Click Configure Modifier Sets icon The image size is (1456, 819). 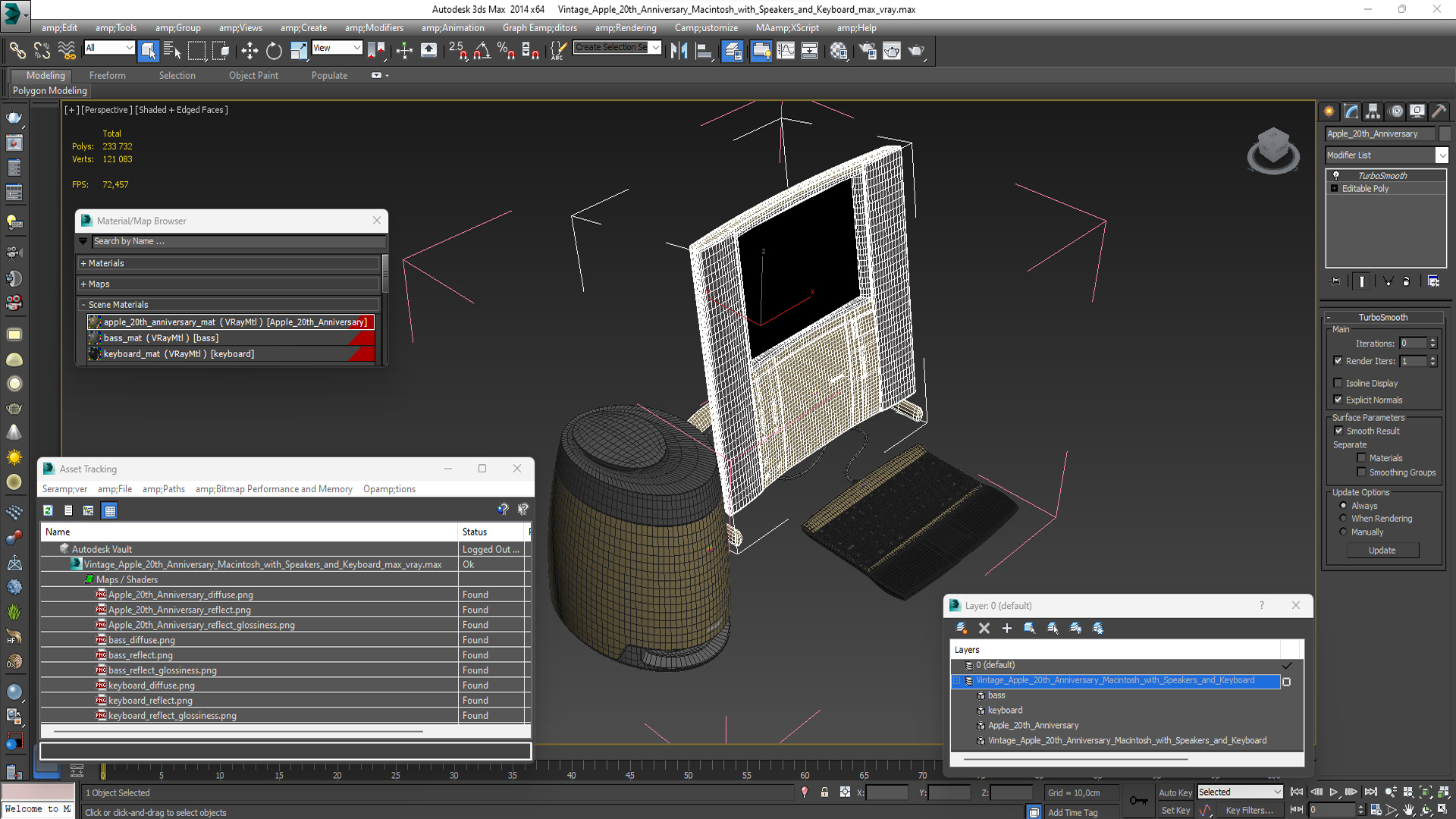(1433, 281)
